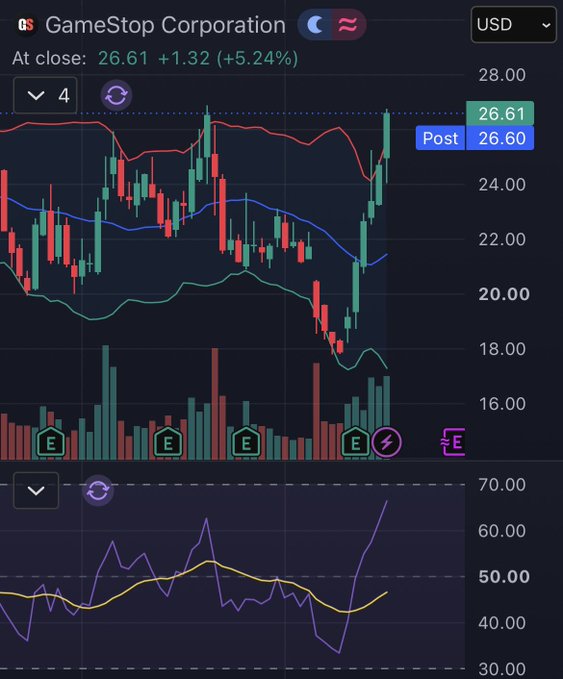Click the 22.00 price axis label

click(502, 239)
